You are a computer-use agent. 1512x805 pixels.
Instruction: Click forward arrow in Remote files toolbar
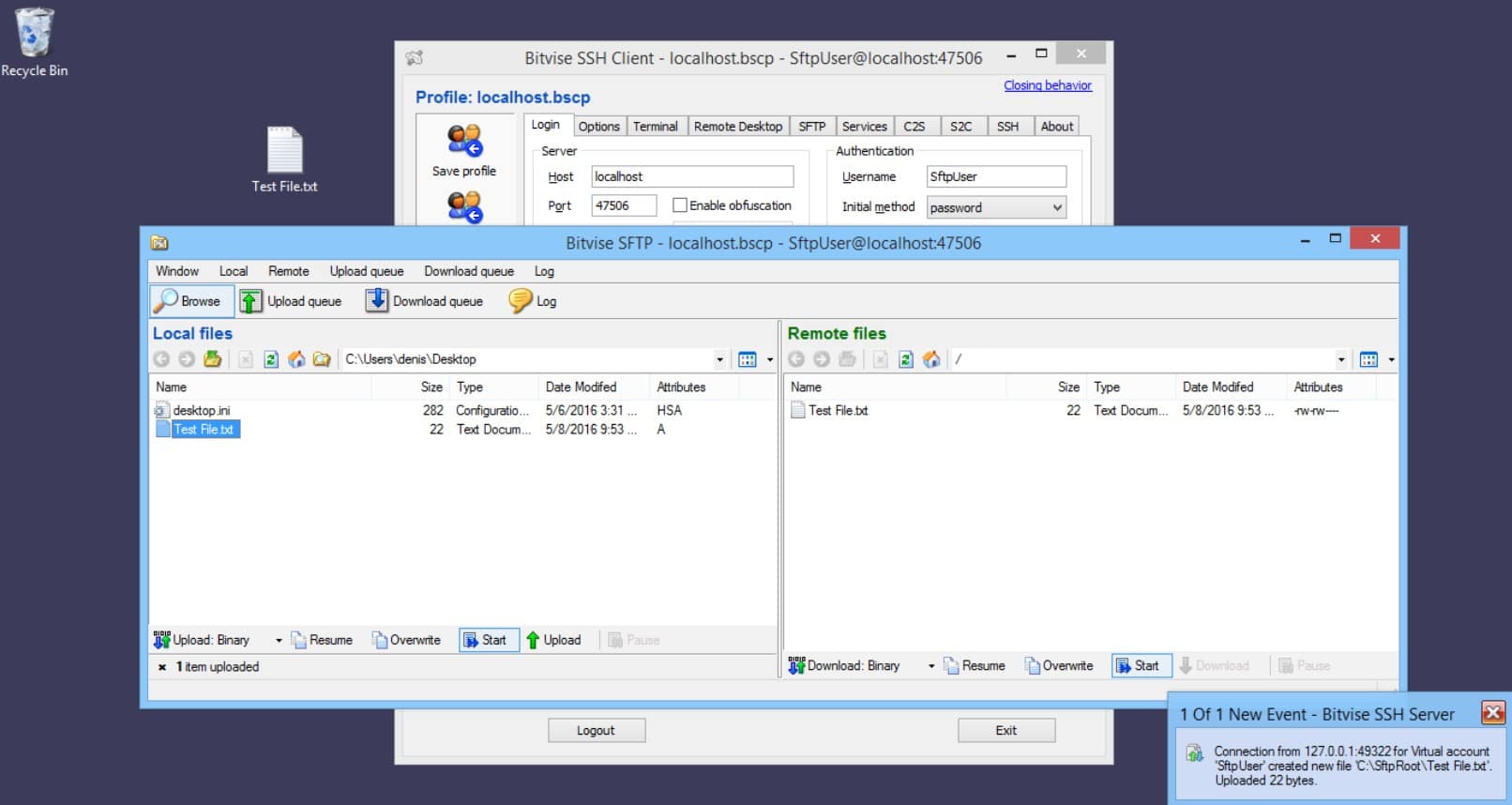(822, 359)
